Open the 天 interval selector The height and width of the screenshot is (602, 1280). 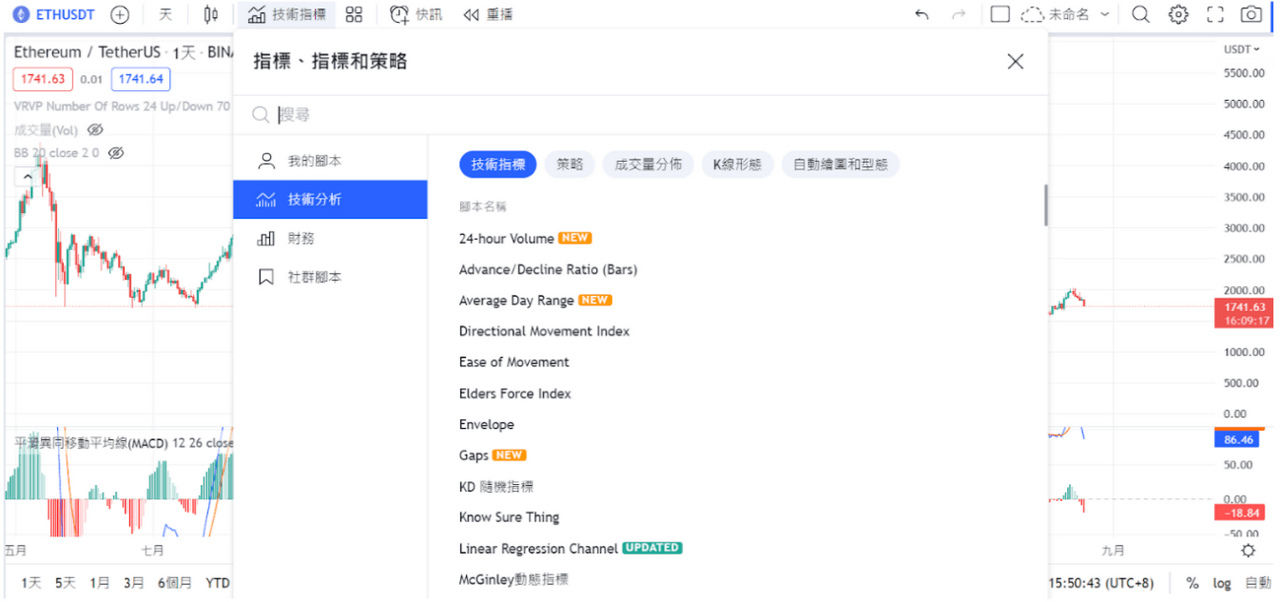pyautogui.click(x=166, y=15)
